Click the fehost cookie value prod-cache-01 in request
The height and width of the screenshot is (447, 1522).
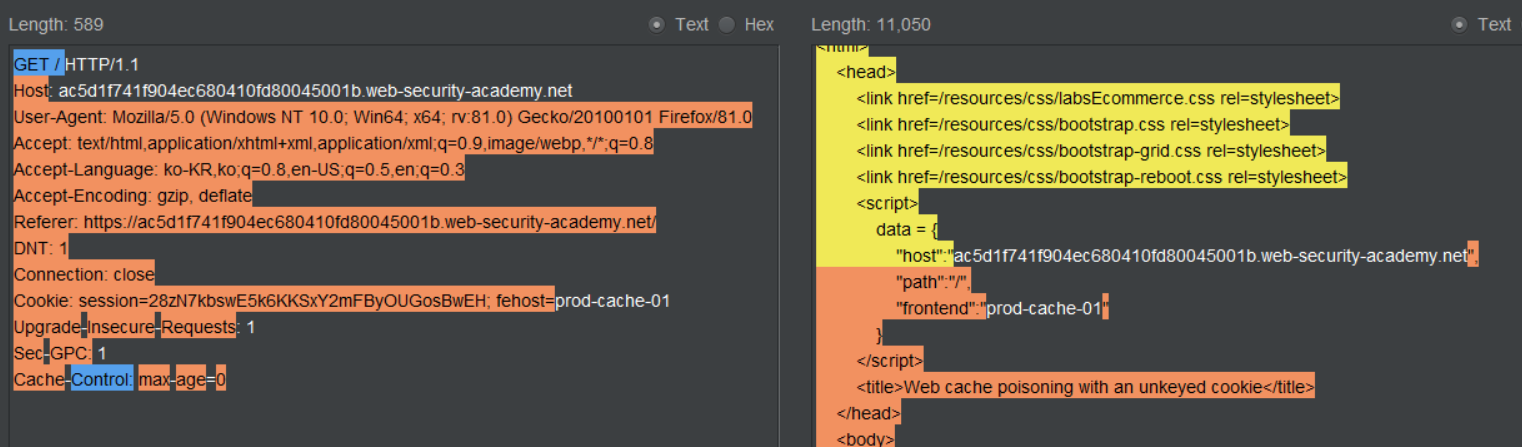point(612,301)
